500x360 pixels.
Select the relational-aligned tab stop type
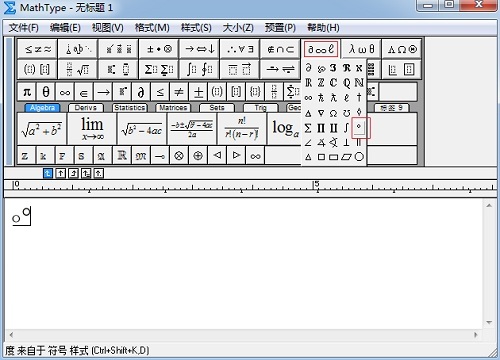86,173
